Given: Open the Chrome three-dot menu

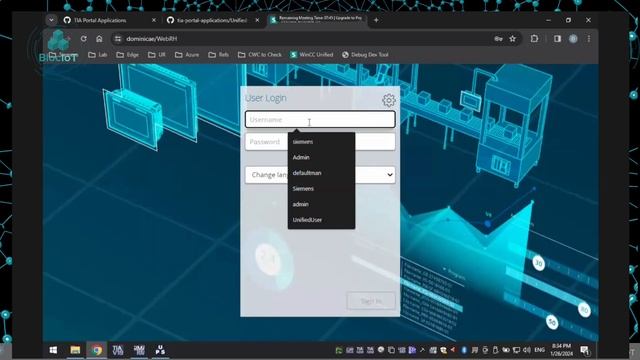Looking at the screenshot, I should click(x=589, y=39).
